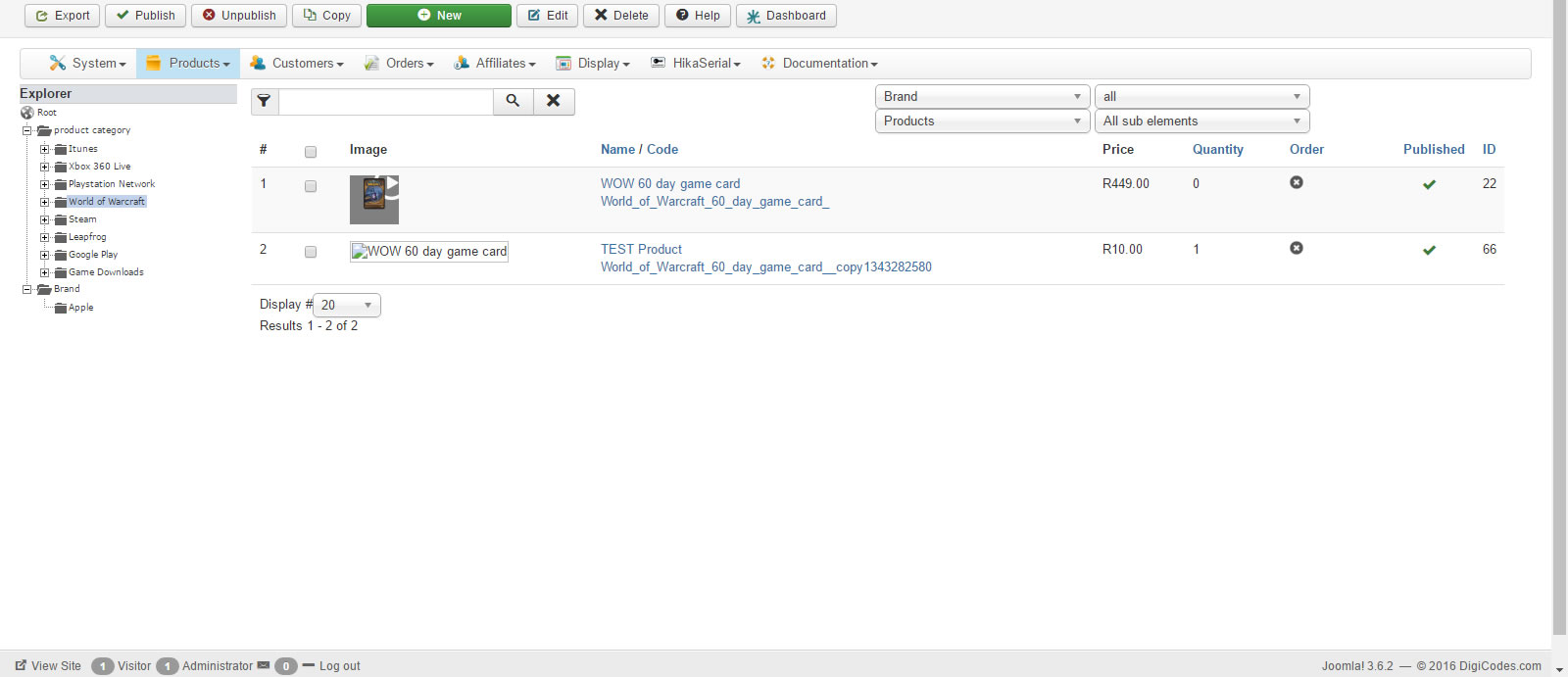The height and width of the screenshot is (677, 1568).
Task: Sort by Quantity column header
Action: 1218,149
